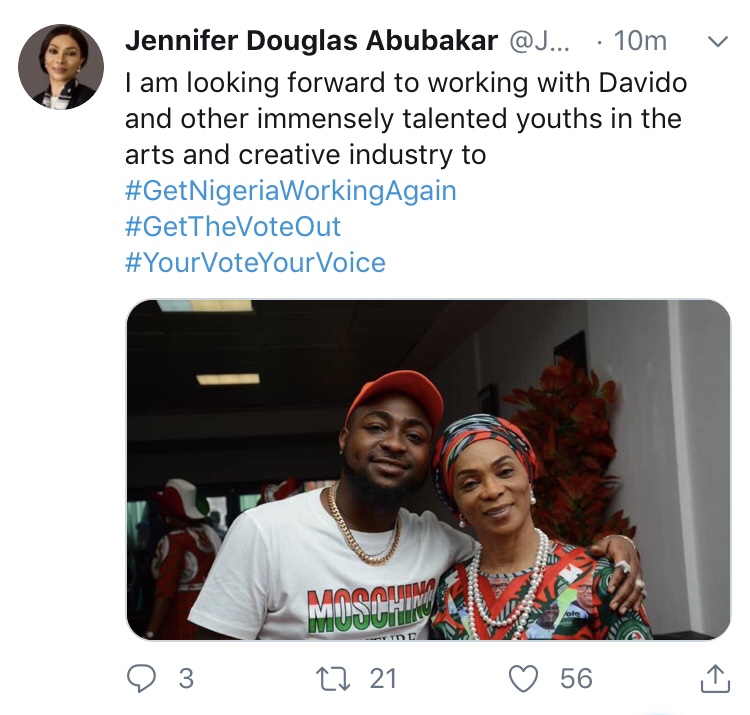Like the tweet with the heart icon

(x=523, y=679)
